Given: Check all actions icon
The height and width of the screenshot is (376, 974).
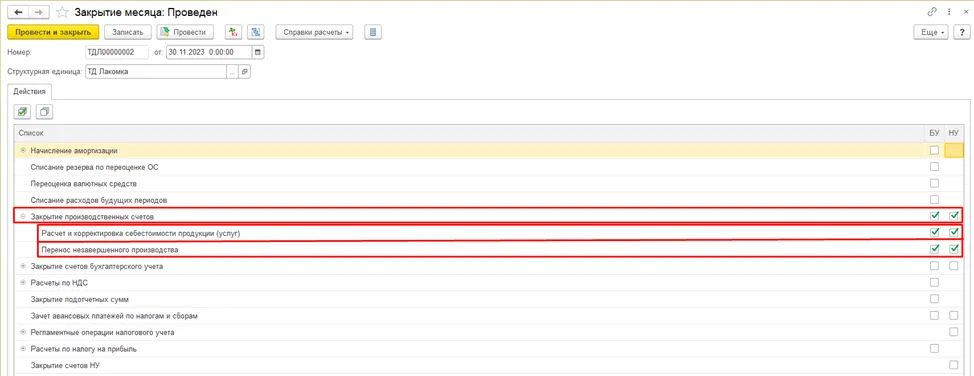Looking at the screenshot, I should (x=22, y=112).
